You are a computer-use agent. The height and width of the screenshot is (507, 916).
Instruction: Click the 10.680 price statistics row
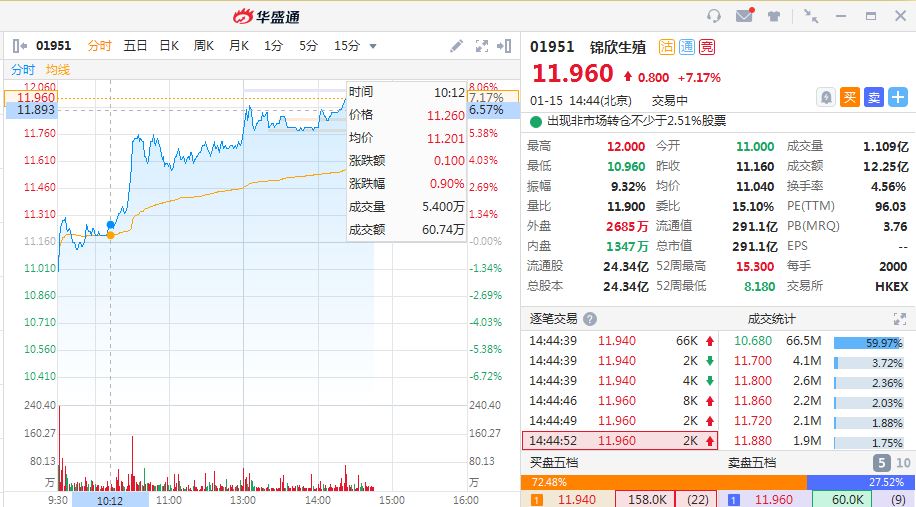click(817, 341)
